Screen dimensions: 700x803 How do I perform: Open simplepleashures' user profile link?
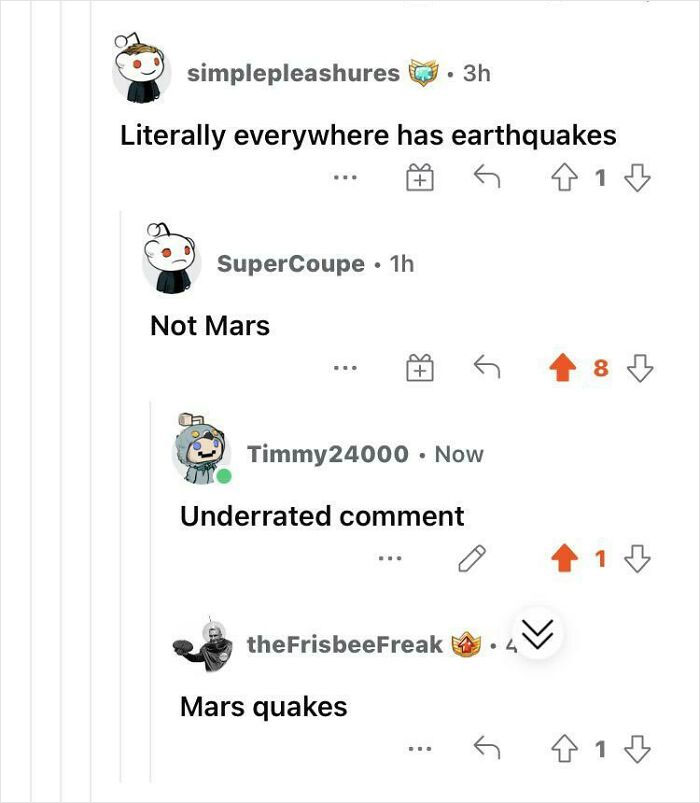(x=293, y=73)
